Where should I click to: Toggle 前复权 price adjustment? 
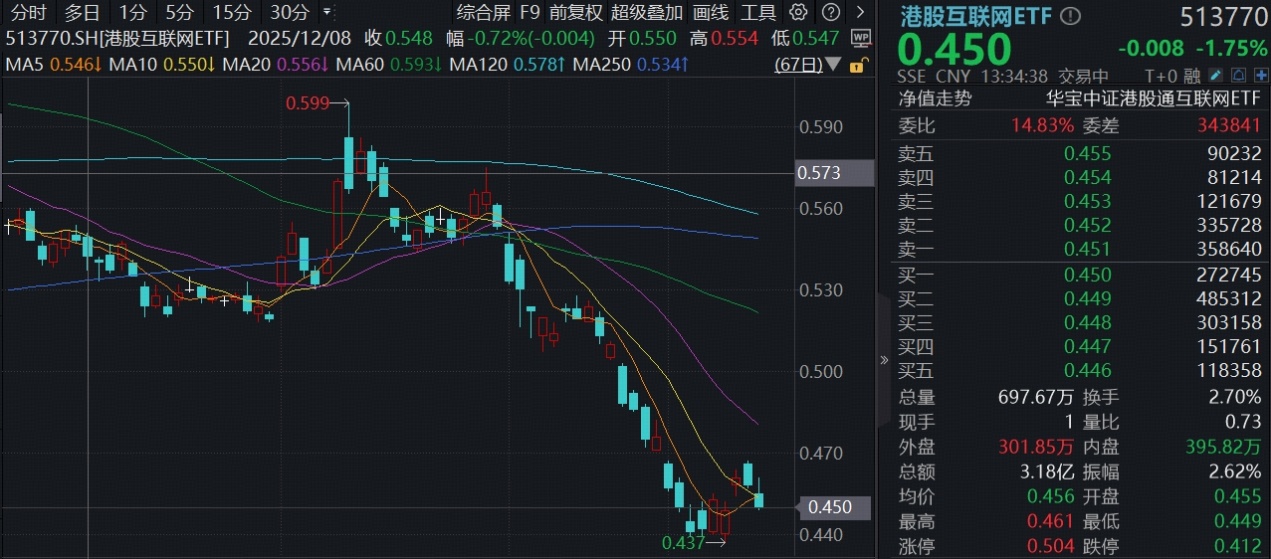577,13
